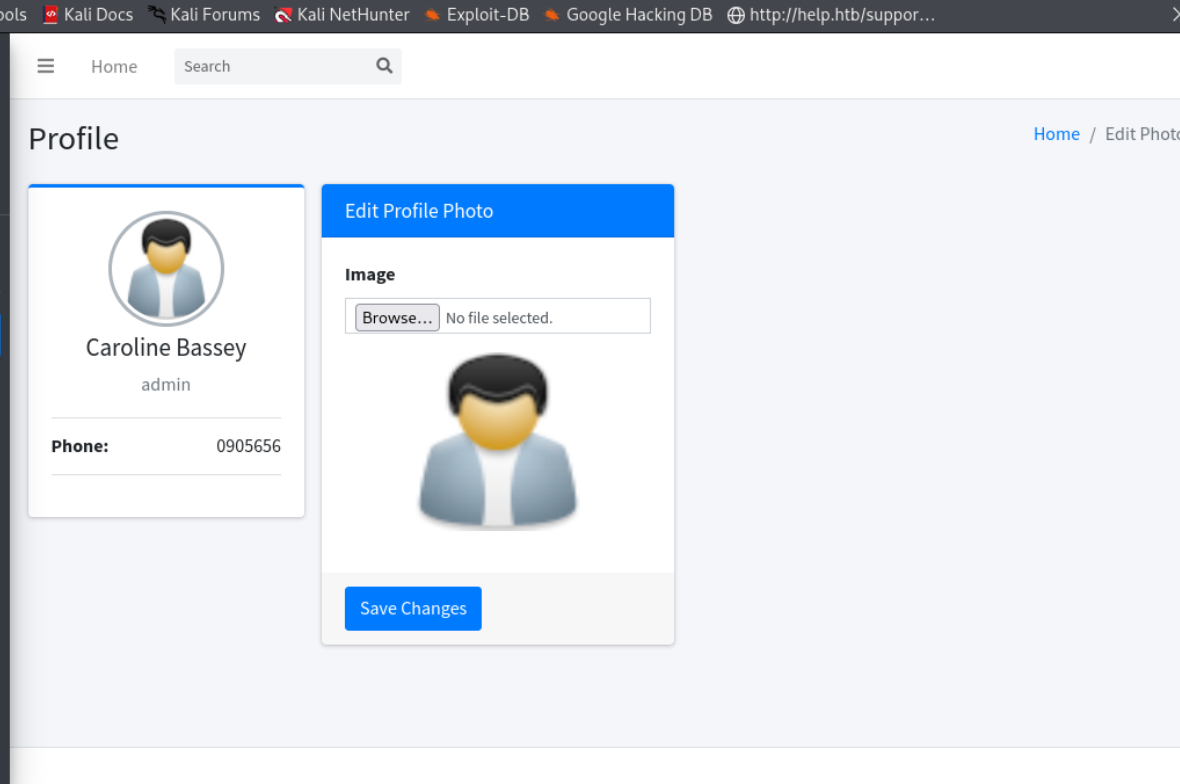1180x784 pixels.
Task: Click the large profile photo preview
Action: point(497,442)
